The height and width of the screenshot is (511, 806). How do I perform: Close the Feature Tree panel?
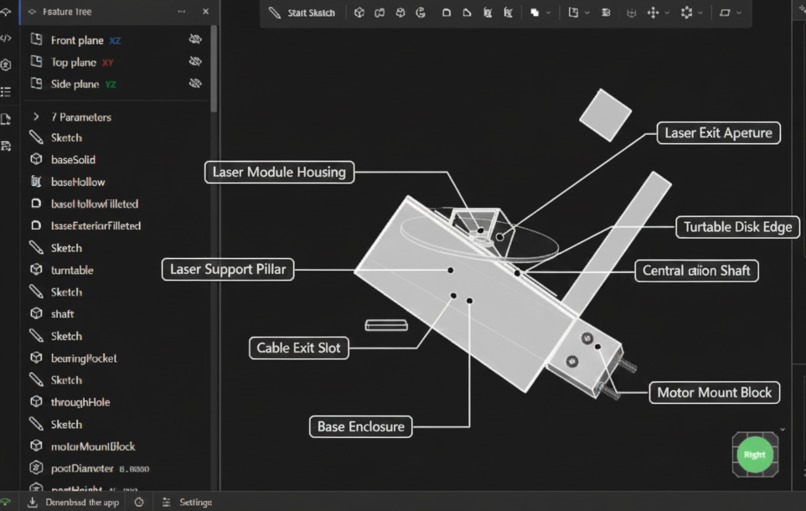pyautogui.click(x=206, y=11)
